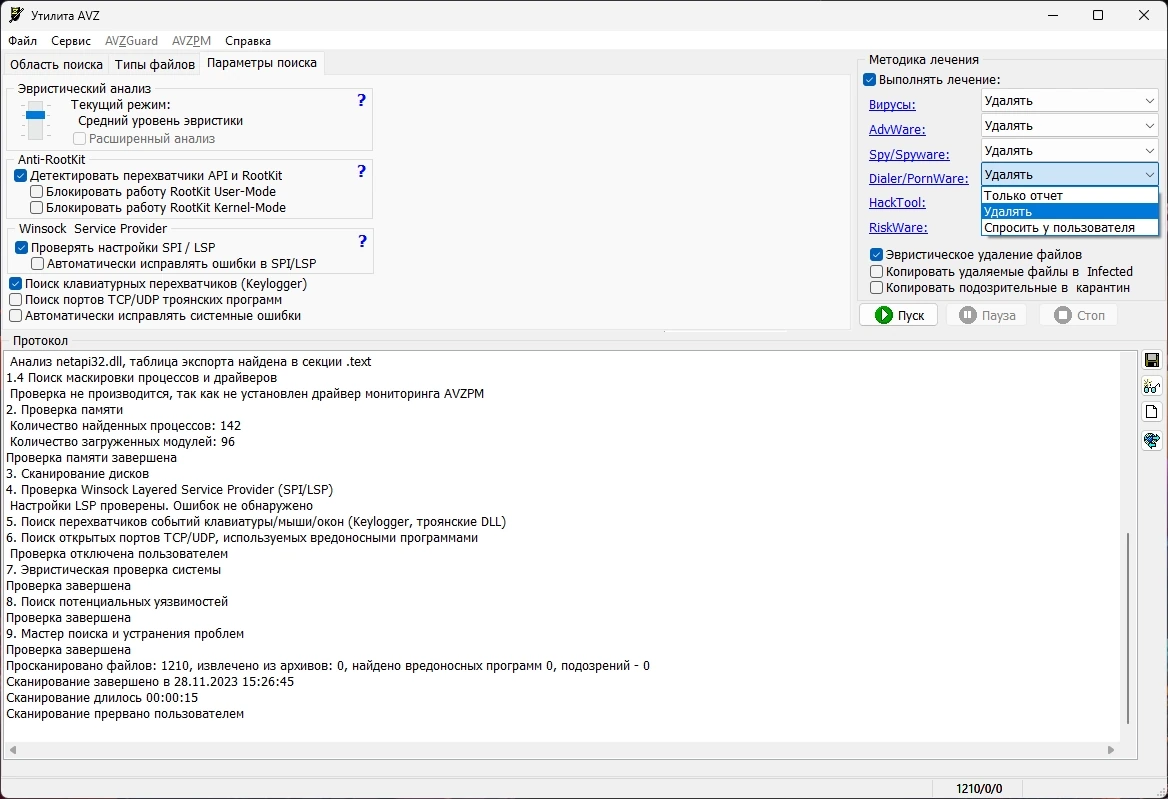Open help for the Heuristic analysis section
Image resolution: width=1168 pixels, height=799 pixels.
tap(361, 101)
